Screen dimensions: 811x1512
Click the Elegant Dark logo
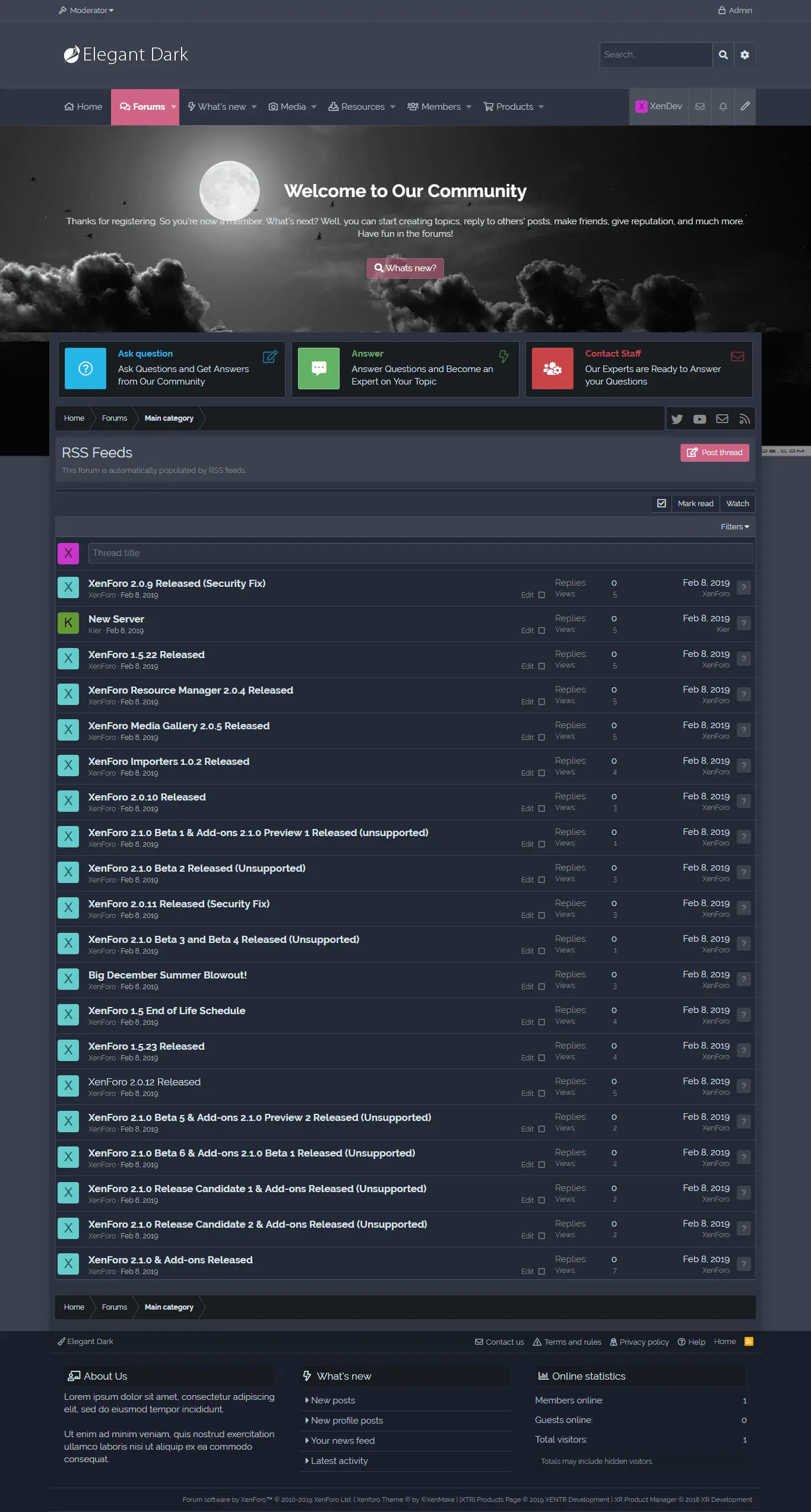coord(126,55)
